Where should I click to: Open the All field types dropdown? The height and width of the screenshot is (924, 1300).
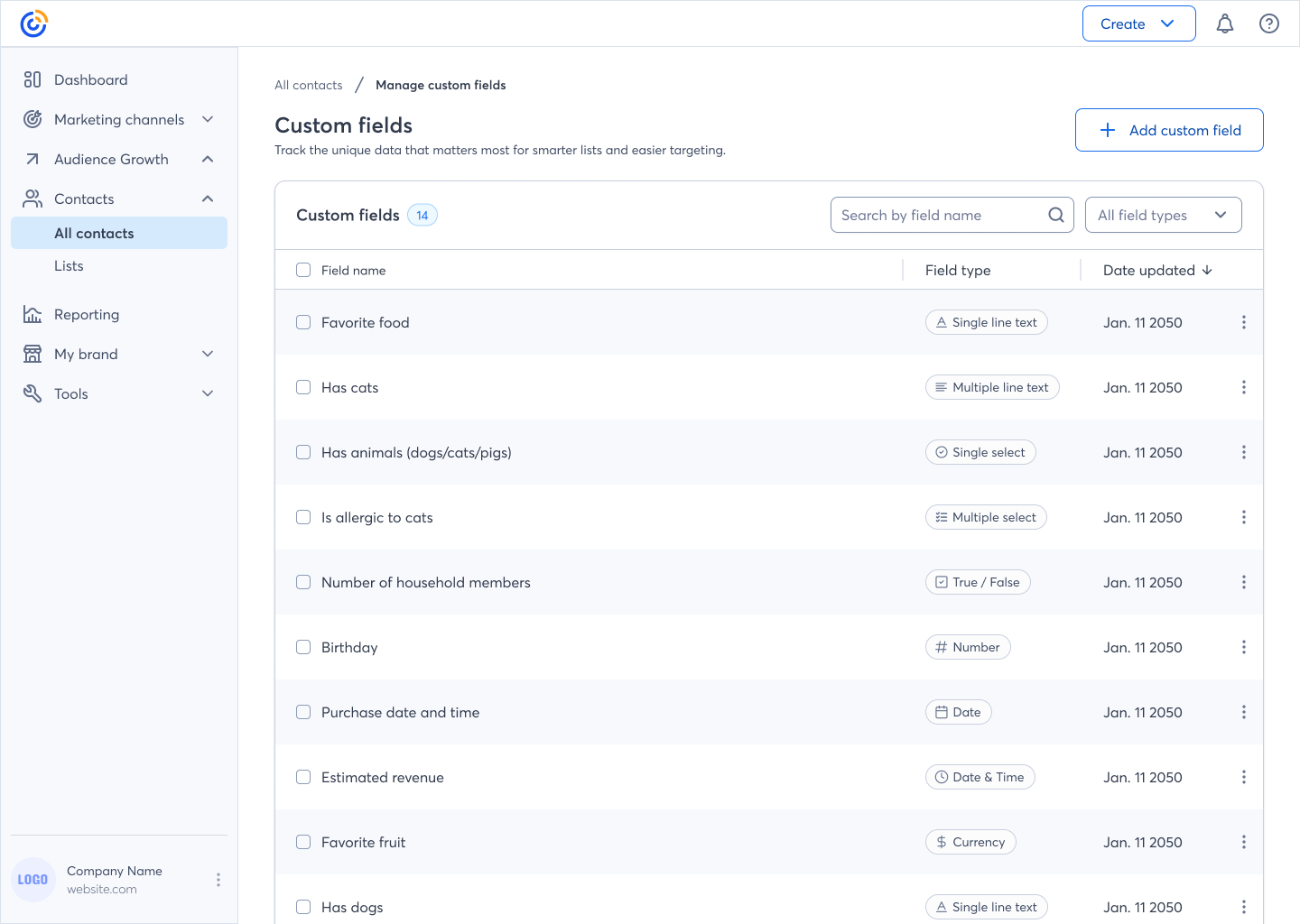1163,215
